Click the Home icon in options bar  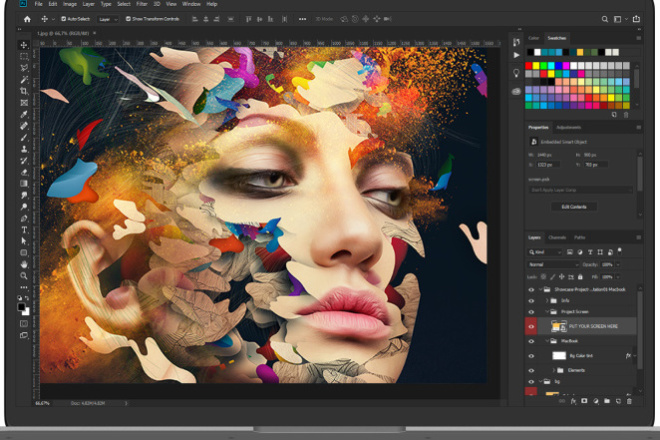[x=27, y=19]
